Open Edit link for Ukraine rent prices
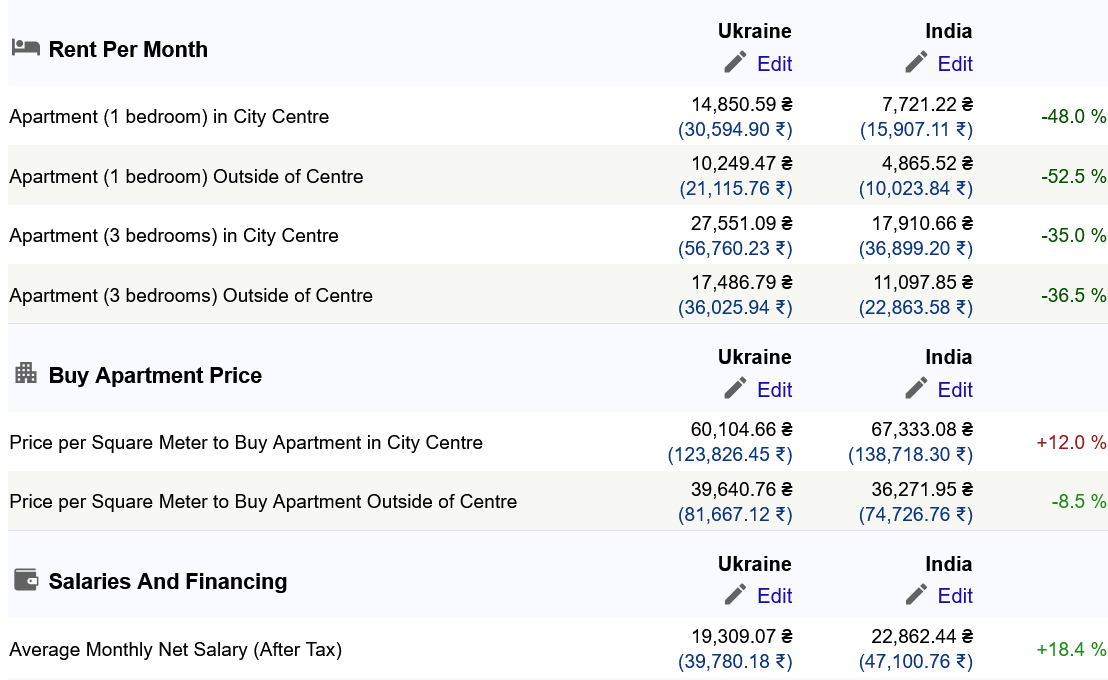Viewport: 1108px width, 680px height. [774, 64]
